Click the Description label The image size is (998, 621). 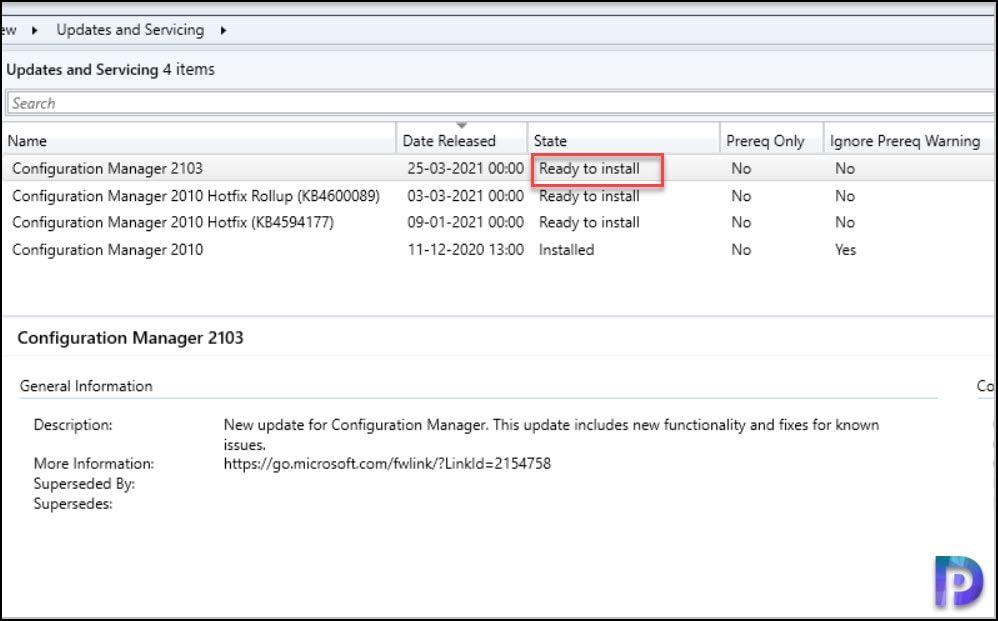coord(73,424)
